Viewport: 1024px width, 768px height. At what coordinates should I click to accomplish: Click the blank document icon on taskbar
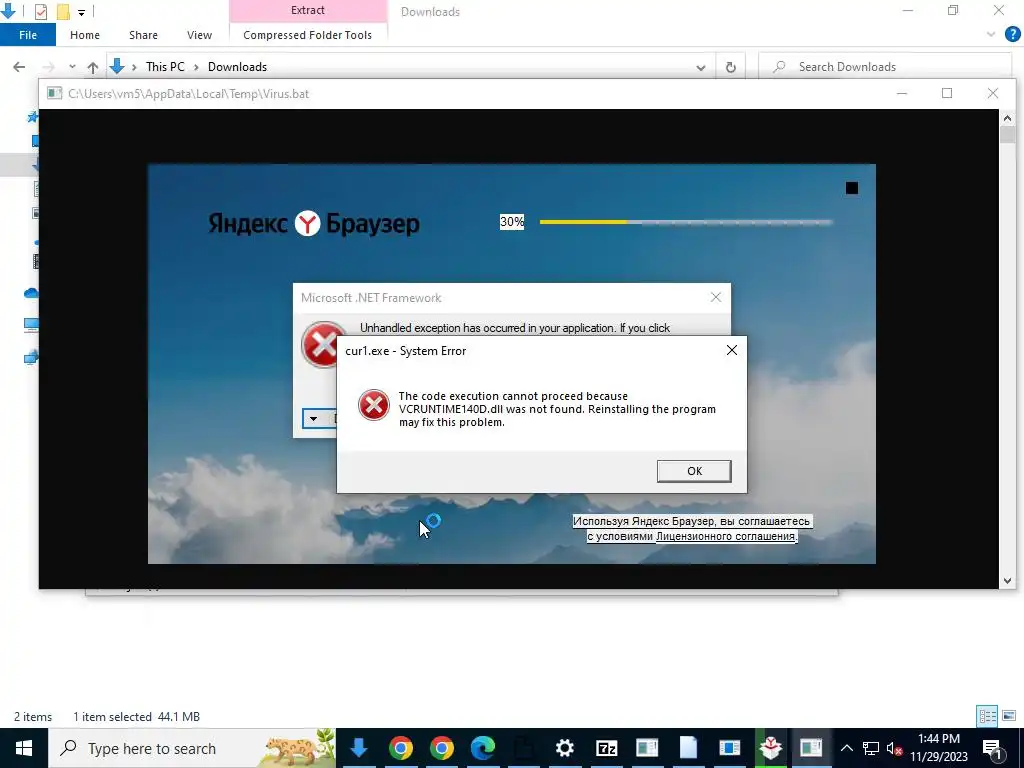[x=688, y=748]
